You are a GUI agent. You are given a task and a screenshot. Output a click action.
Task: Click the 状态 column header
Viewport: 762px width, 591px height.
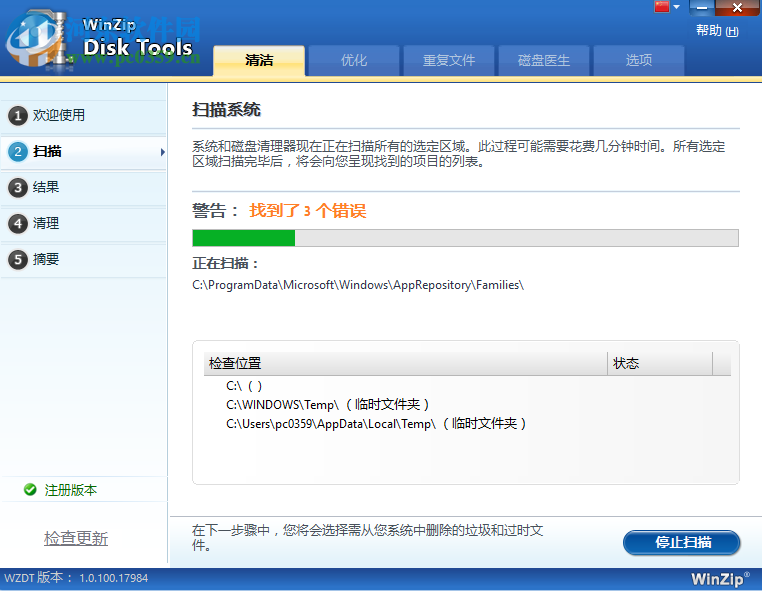(x=660, y=364)
